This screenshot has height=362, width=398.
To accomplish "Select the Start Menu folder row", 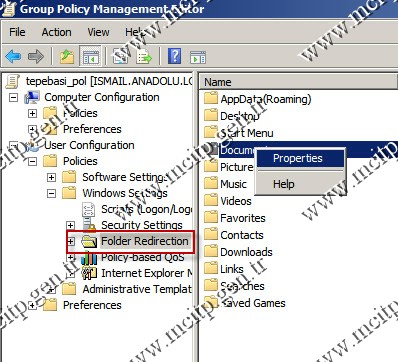I will 246,133.
